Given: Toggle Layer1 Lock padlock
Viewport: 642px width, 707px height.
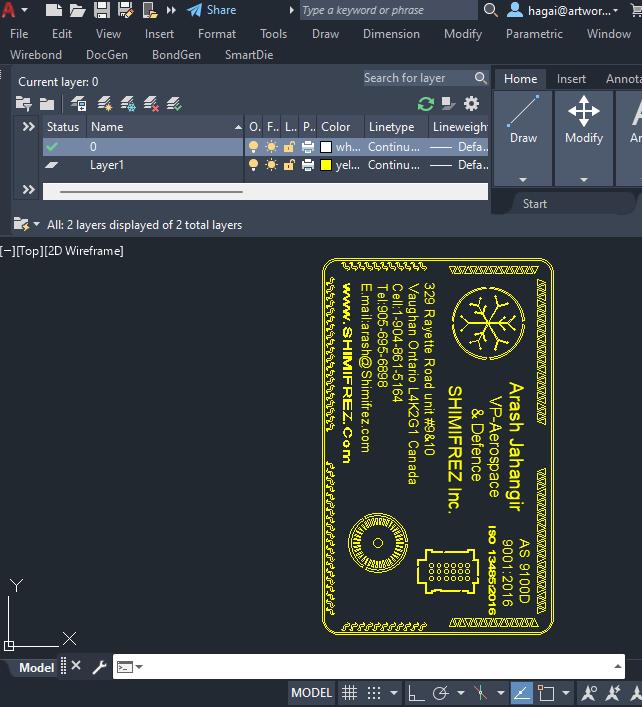Looking at the screenshot, I should [x=289, y=165].
